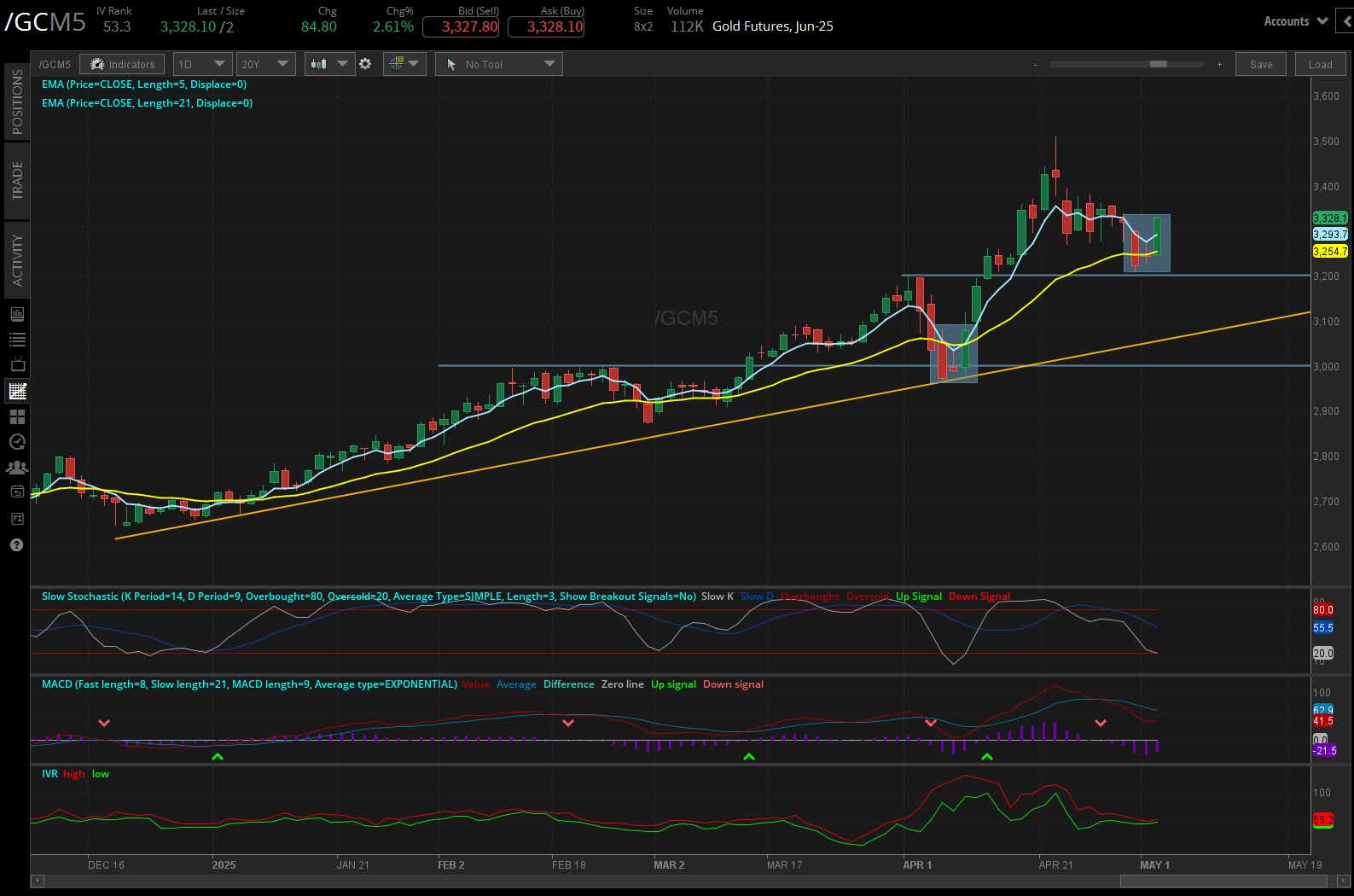
Task: Click the 55.5 Slow D value label
Action: pos(1323,627)
